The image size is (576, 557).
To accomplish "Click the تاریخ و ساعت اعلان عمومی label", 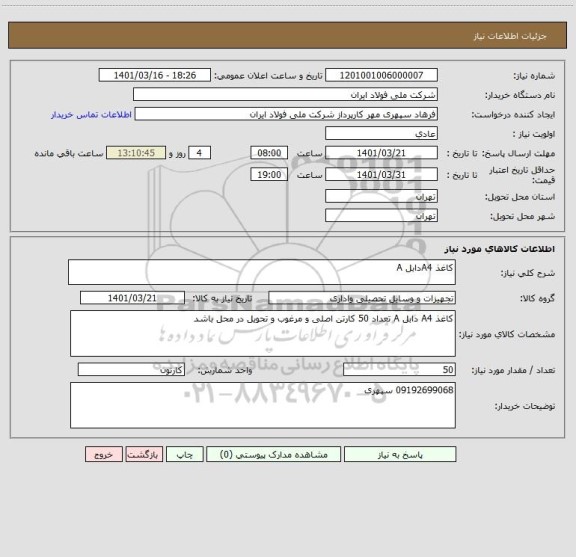I will (269, 76).
